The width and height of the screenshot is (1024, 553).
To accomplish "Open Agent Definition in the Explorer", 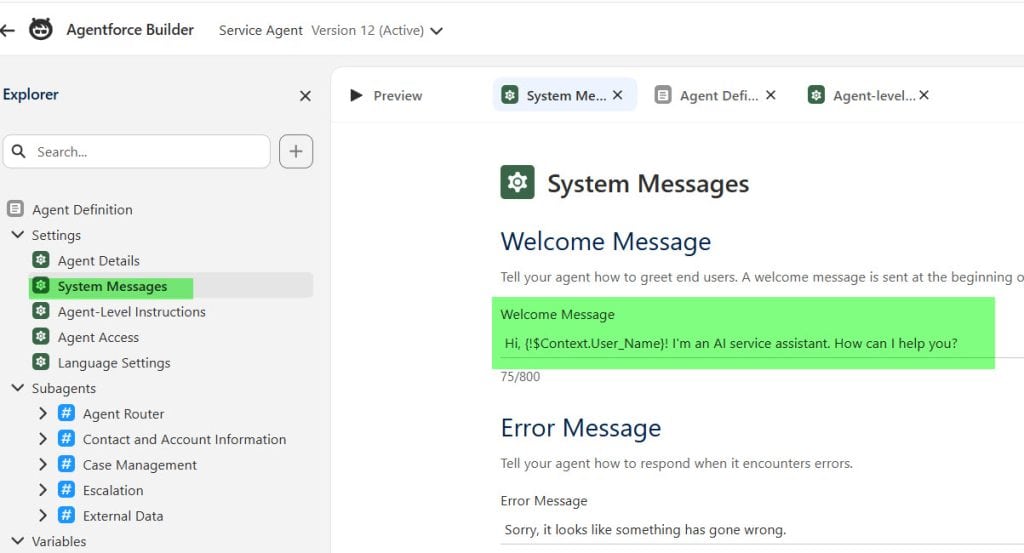I will click(x=82, y=210).
